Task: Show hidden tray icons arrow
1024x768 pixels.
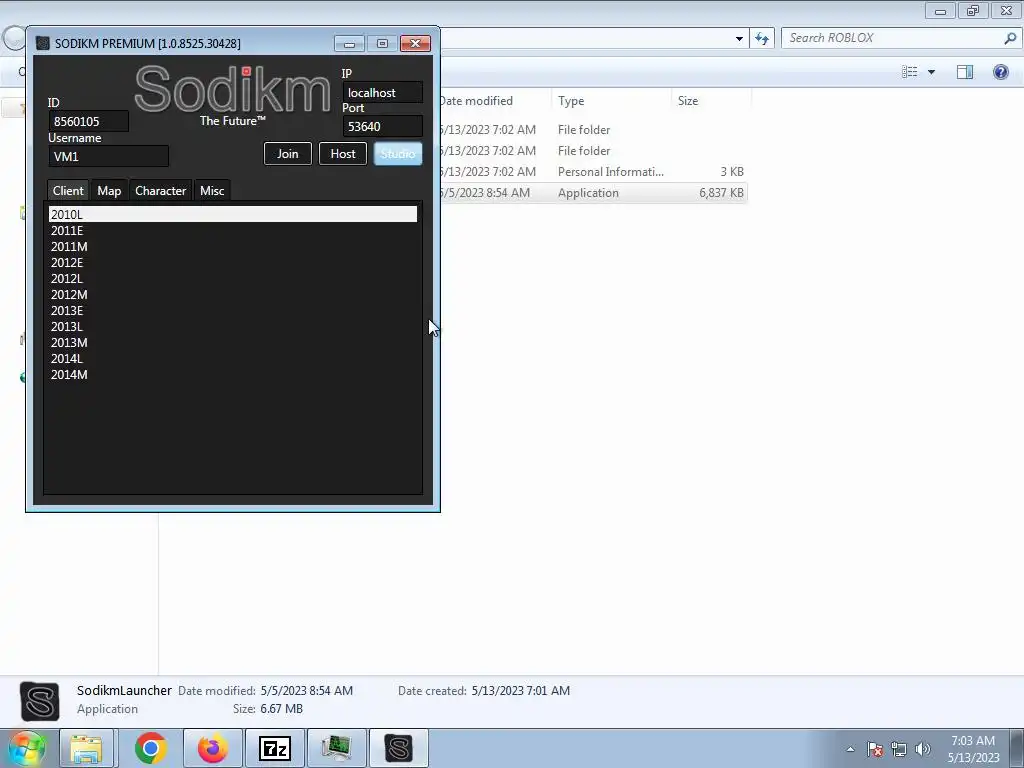Action: 850,749
